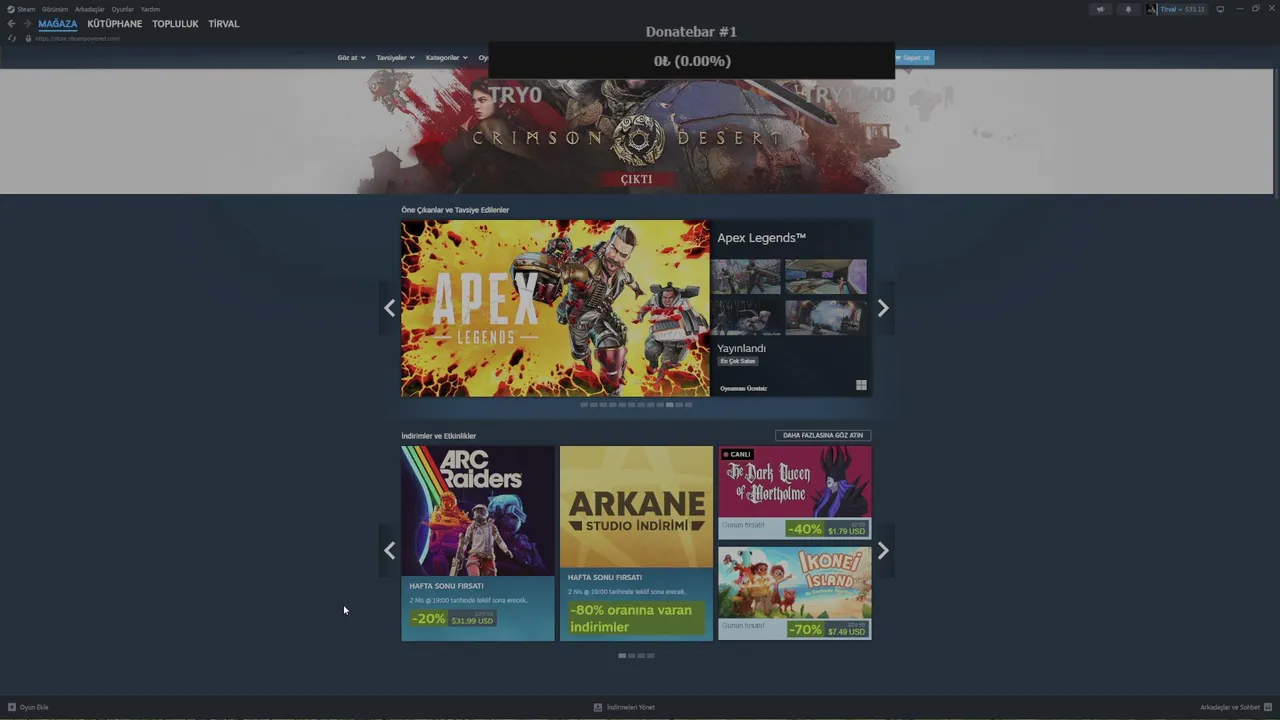Image resolution: width=1280 pixels, height=720 pixels.
Task: Open the Oyunlar menu
Action: (x=123, y=9)
